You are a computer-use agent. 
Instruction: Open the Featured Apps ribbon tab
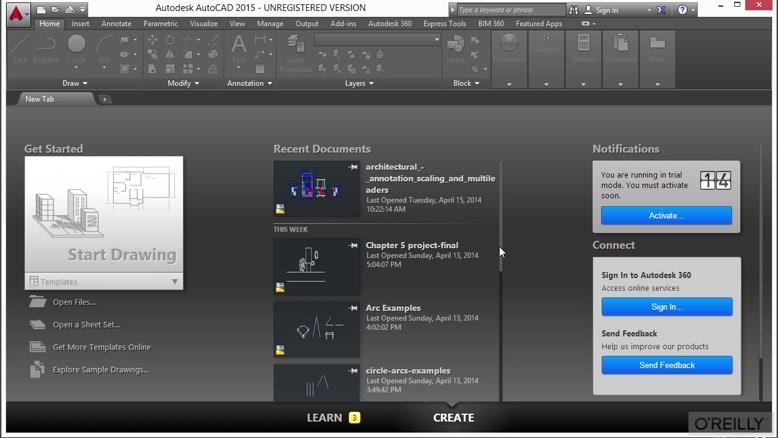(x=539, y=23)
